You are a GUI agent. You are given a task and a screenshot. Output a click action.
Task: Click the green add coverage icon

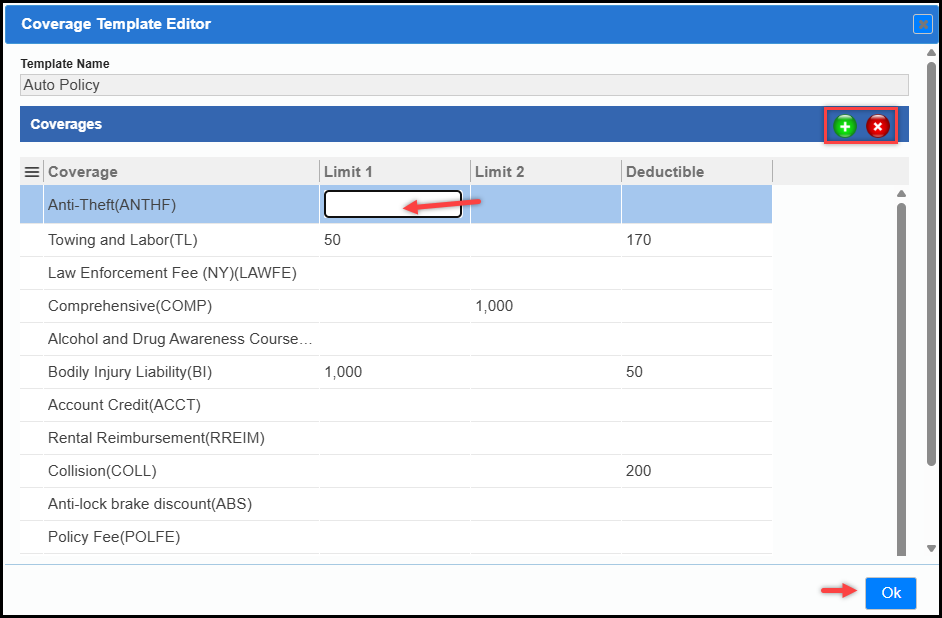click(845, 126)
